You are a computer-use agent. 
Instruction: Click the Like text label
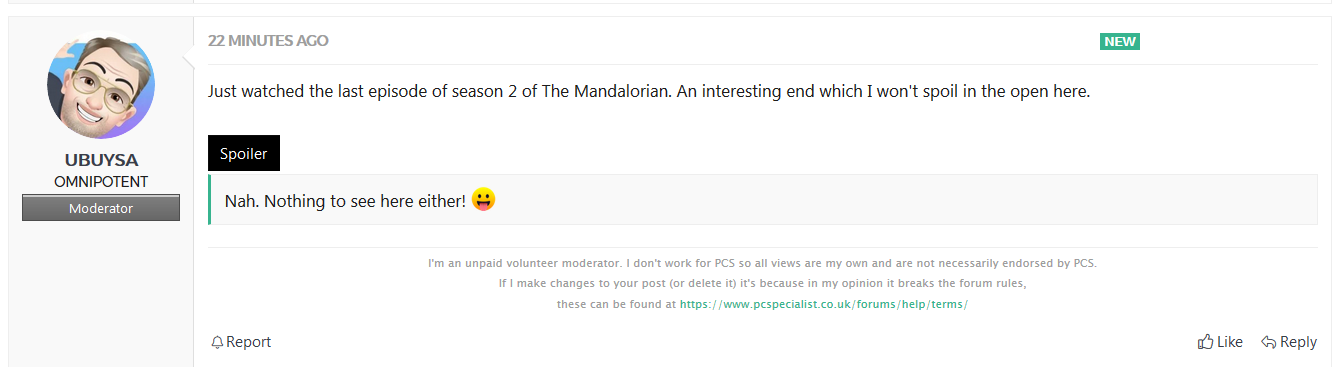tap(1231, 342)
